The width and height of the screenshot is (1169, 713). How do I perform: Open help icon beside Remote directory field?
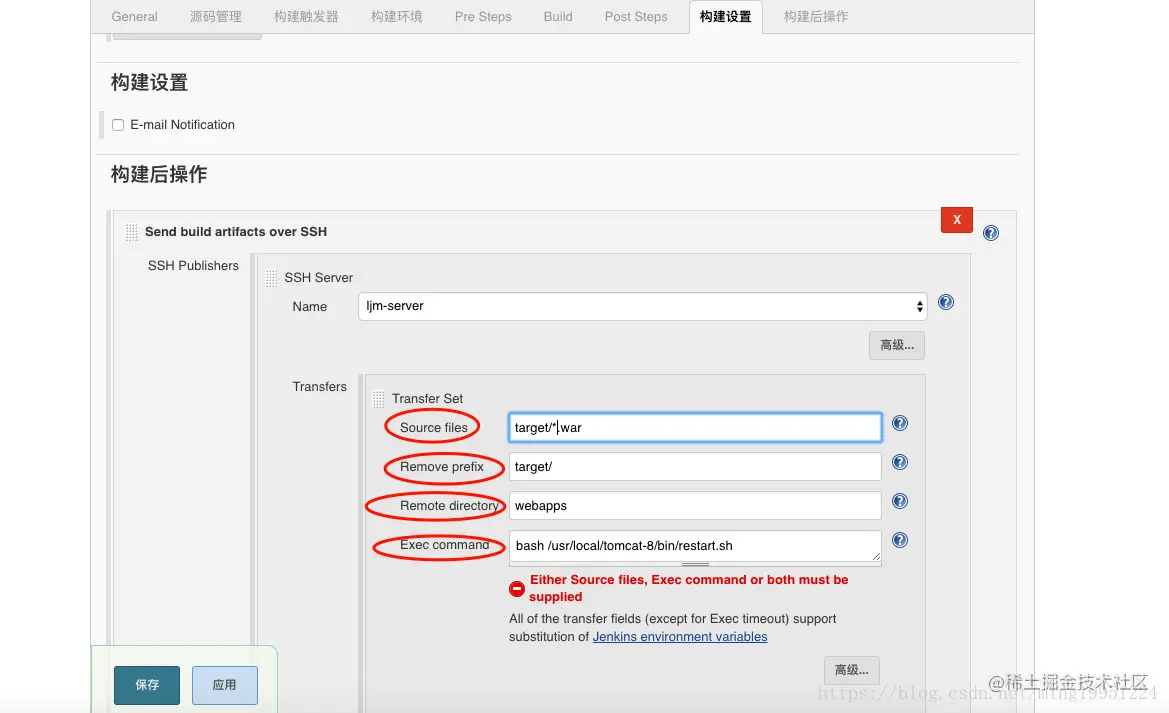900,500
